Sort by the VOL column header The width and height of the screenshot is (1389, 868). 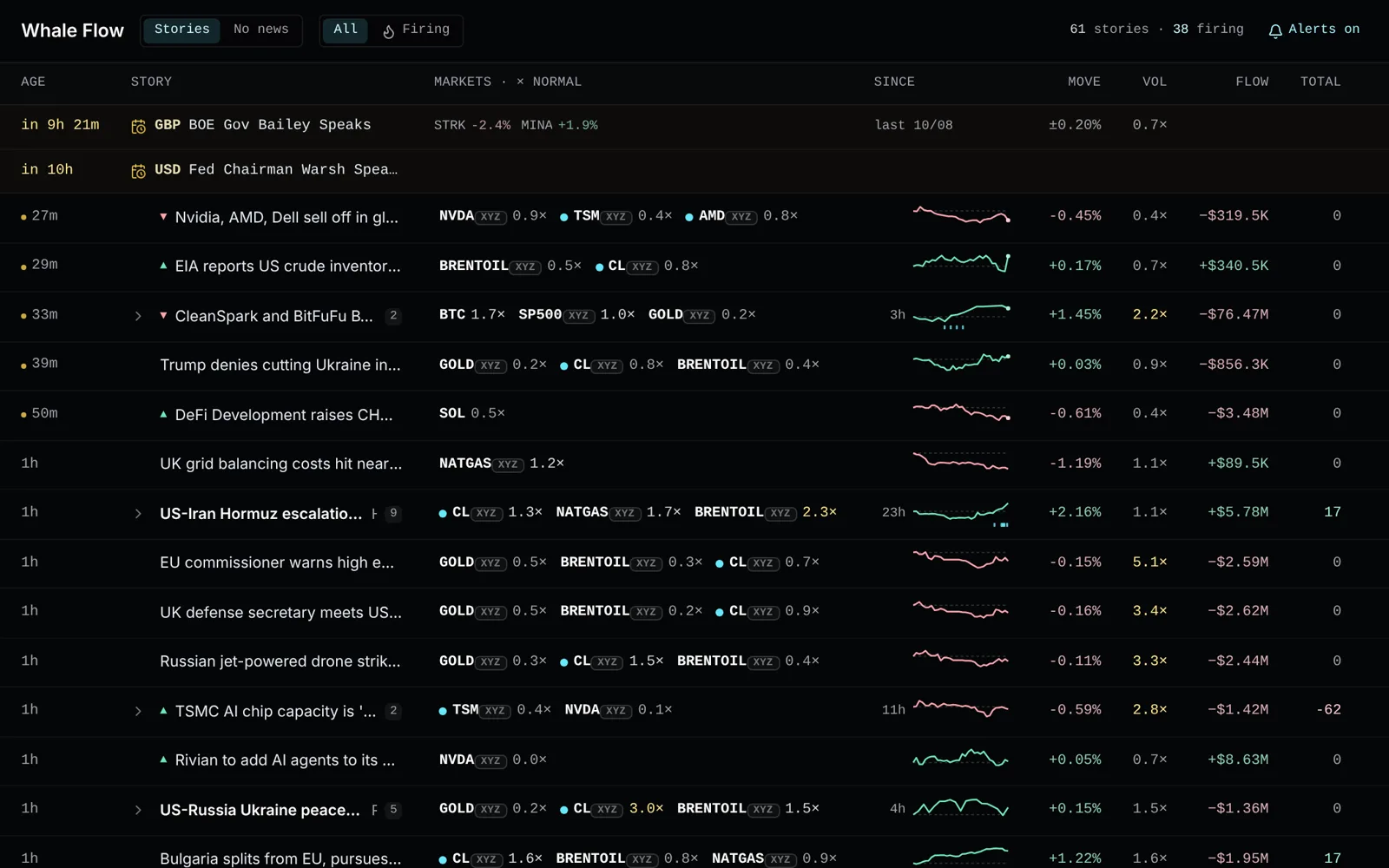coord(1155,82)
